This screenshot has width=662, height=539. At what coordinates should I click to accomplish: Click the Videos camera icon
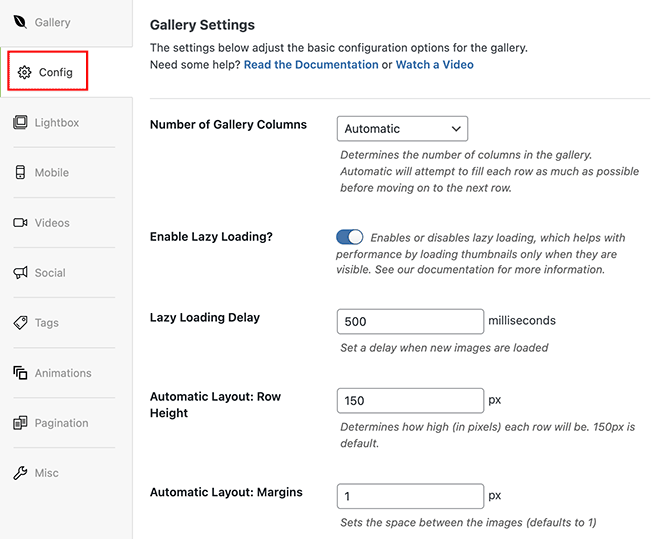tap(20, 223)
